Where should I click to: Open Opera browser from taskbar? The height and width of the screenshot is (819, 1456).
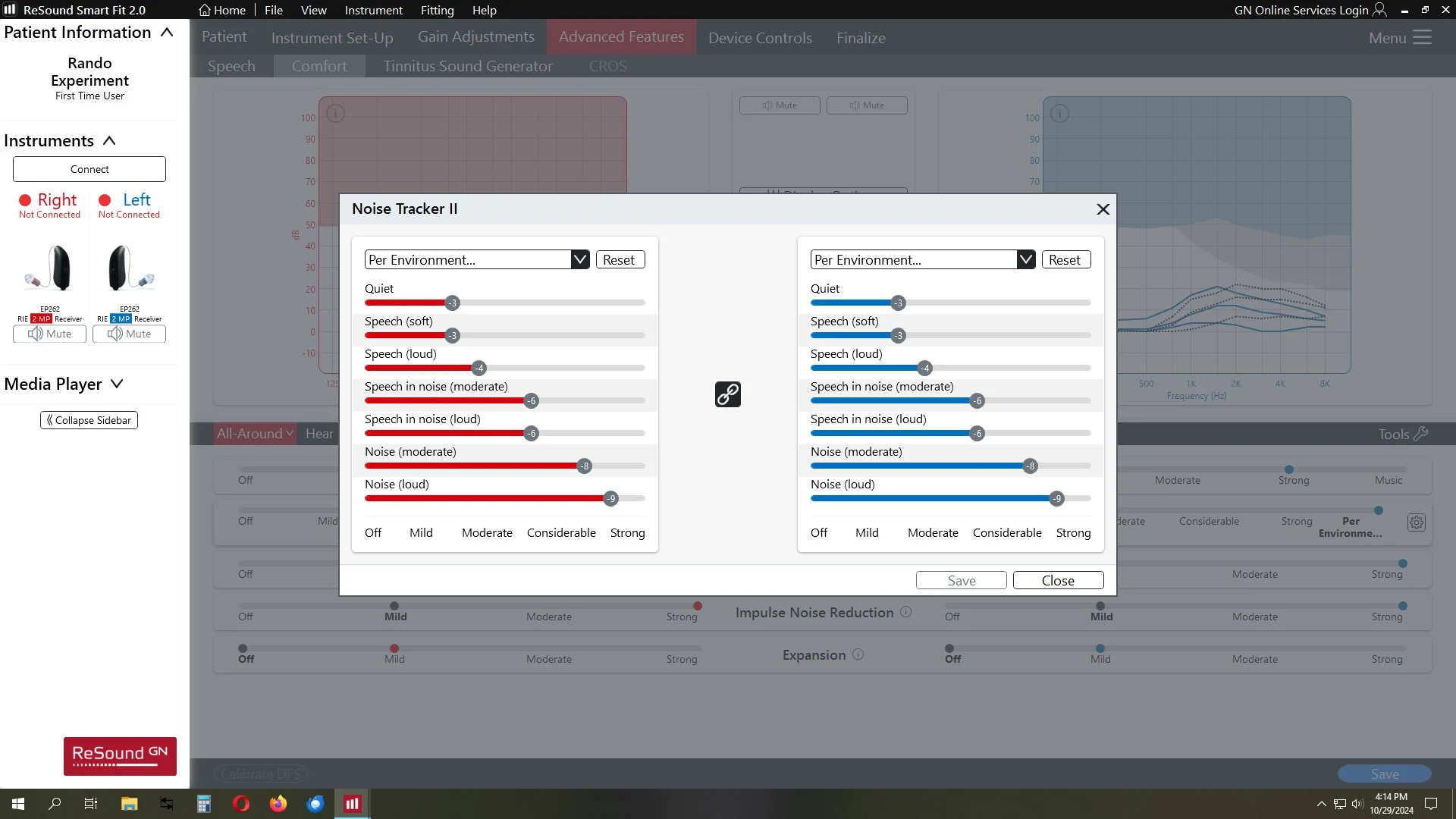[x=241, y=804]
